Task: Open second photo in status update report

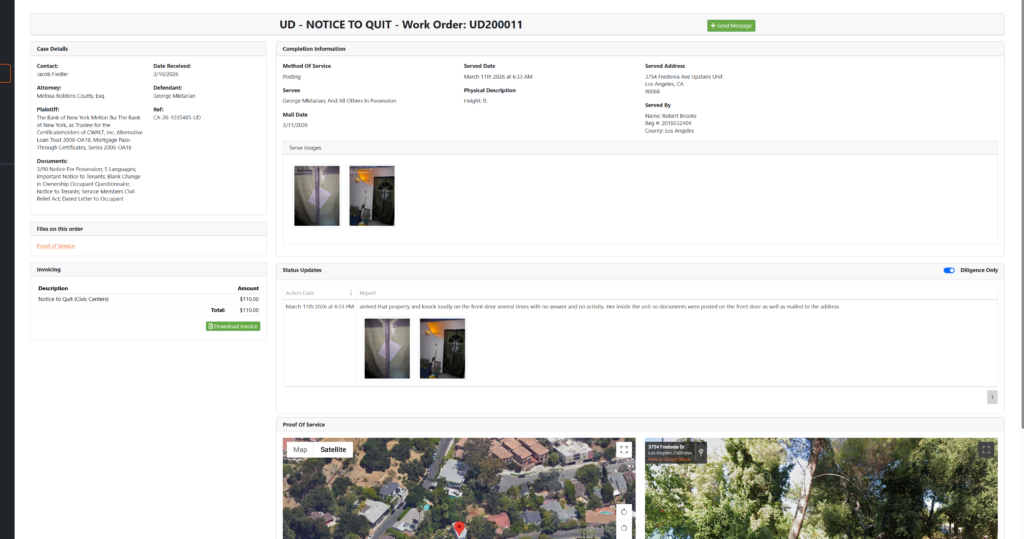Action: click(x=442, y=348)
